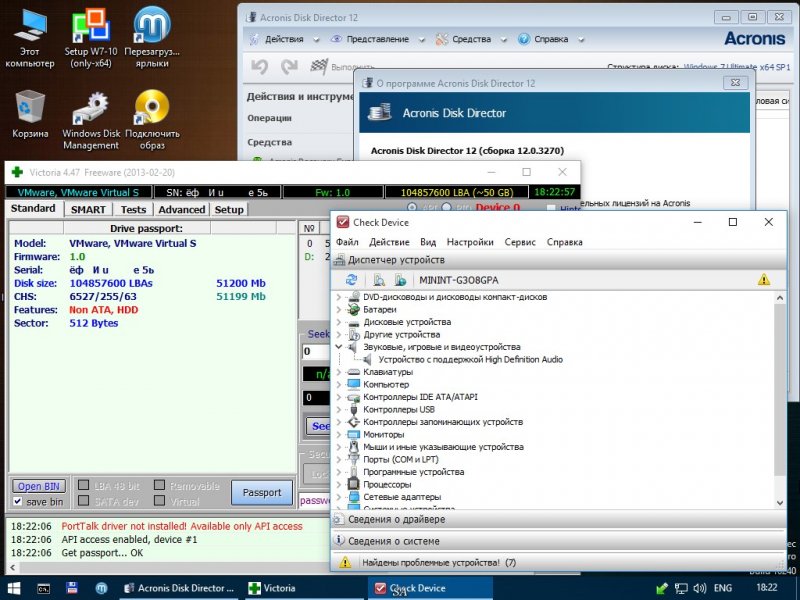Open the command prompt taskbar icon

pyautogui.click(x=44, y=588)
